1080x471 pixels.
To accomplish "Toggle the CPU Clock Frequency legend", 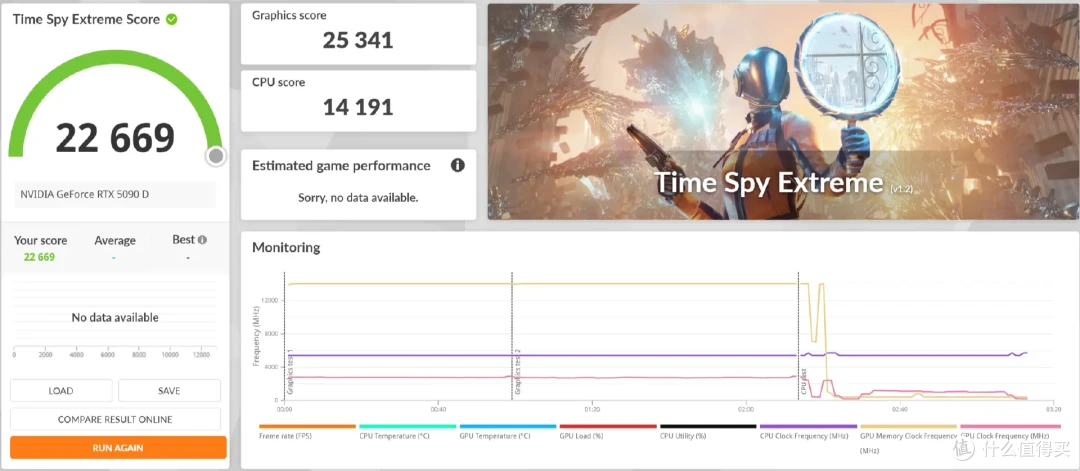I will (809, 432).
